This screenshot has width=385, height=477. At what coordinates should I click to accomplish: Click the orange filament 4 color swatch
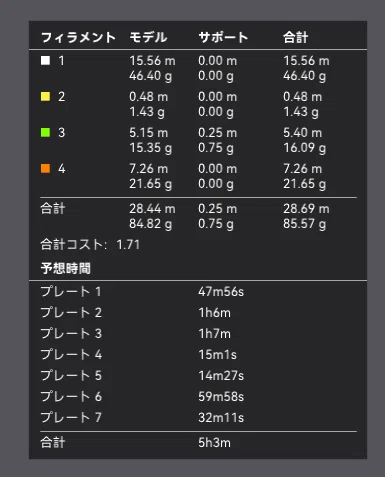pyautogui.click(x=45, y=169)
